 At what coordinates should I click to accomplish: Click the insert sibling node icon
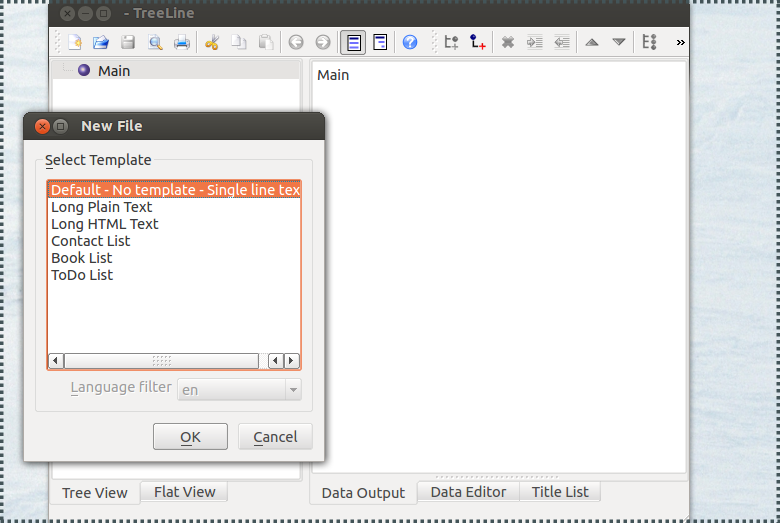(451, 42)
